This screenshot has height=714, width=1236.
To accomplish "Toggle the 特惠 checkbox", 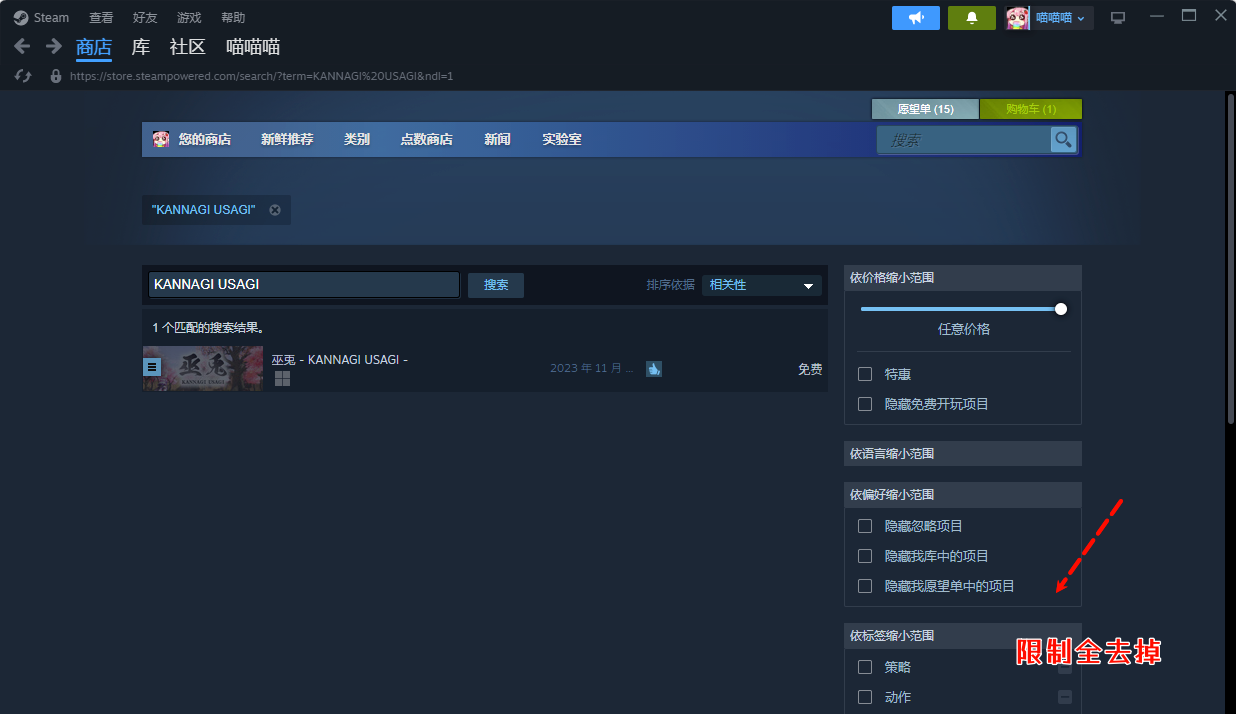I will click(x=865, y=374).
